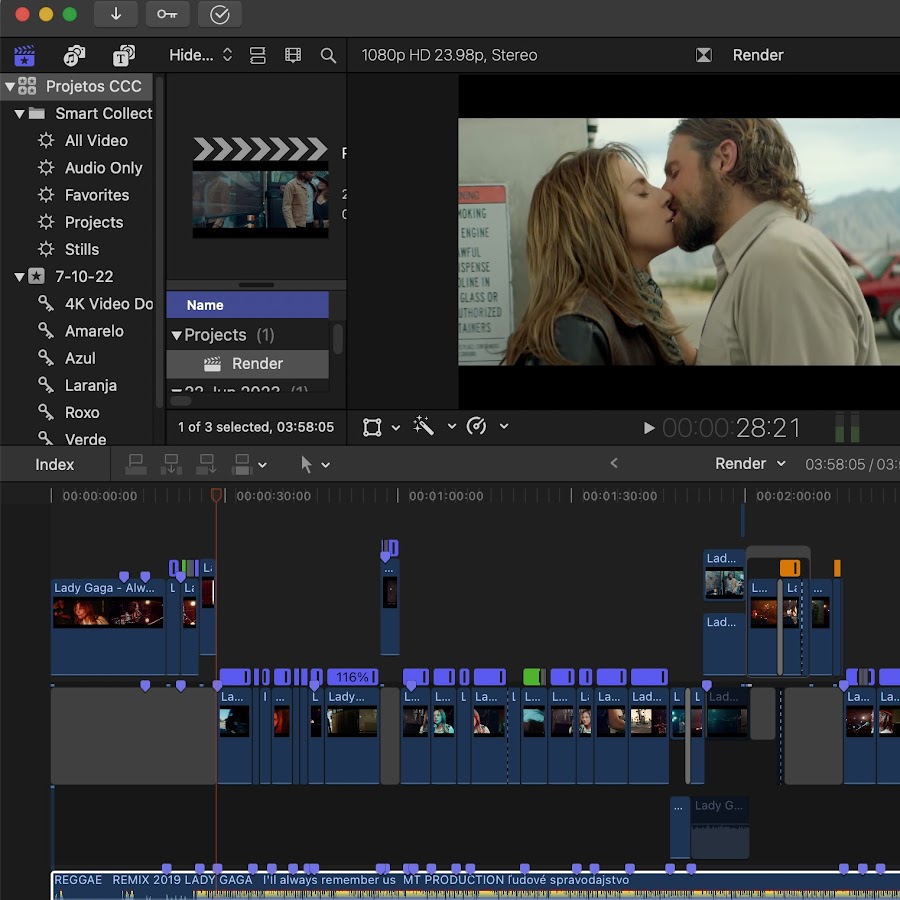Collapse the Projects (1) group
Viewport: 900px width, 900px height.
176,336
